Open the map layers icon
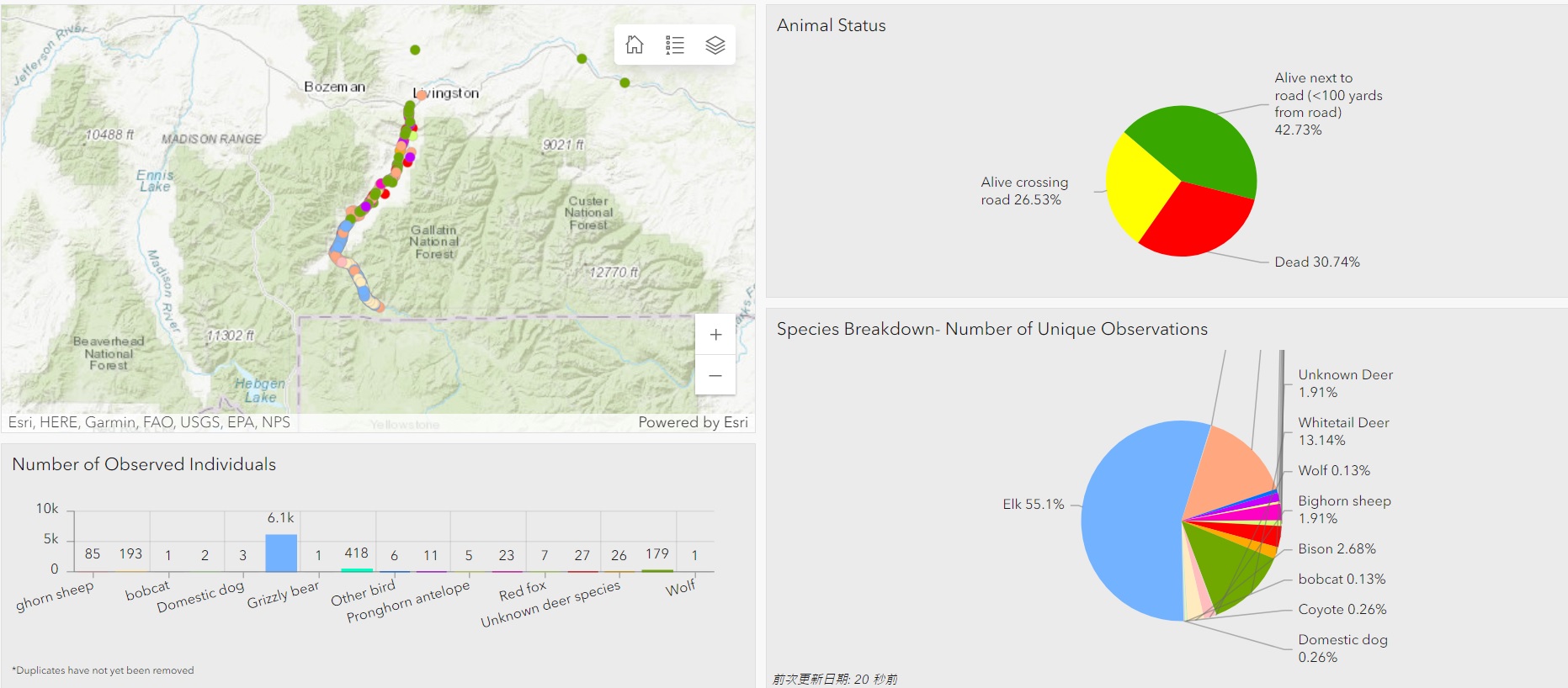Image resolution: width=1568 pixels, height=688 pixels. [x=715, y=45]
